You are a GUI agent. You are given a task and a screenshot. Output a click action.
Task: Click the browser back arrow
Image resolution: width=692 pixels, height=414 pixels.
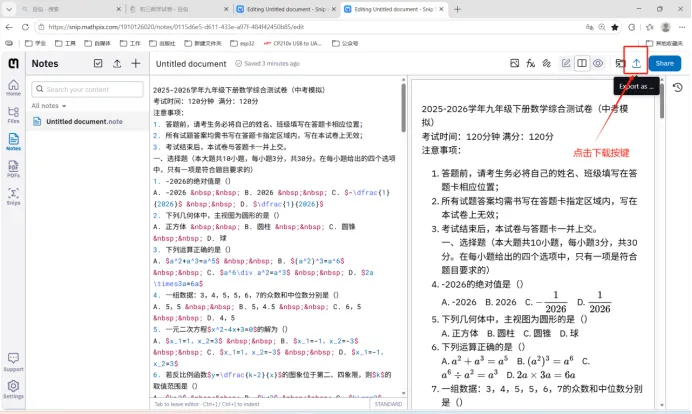click(9, 27)
